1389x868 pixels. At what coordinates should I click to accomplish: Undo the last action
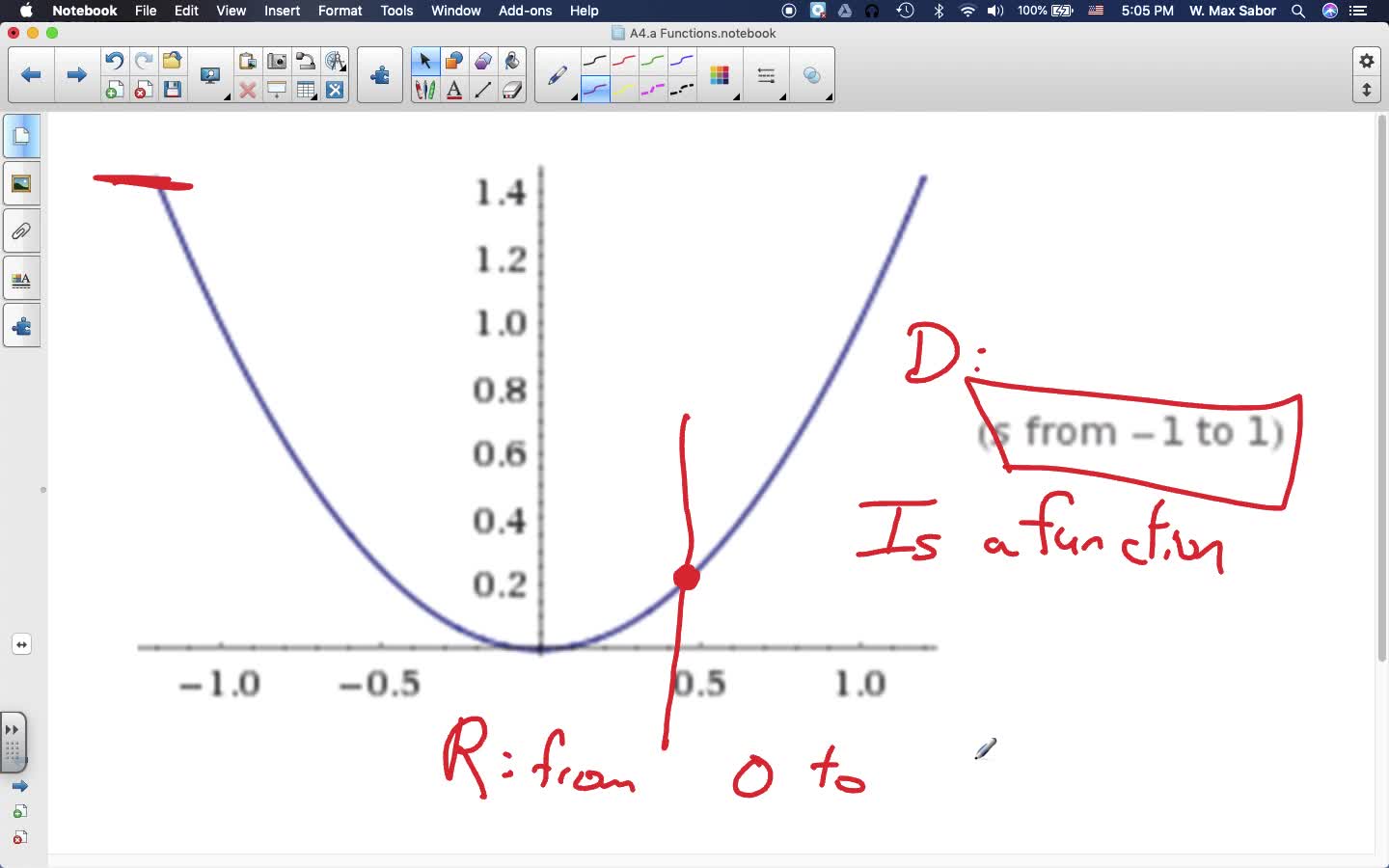[114, 61]
